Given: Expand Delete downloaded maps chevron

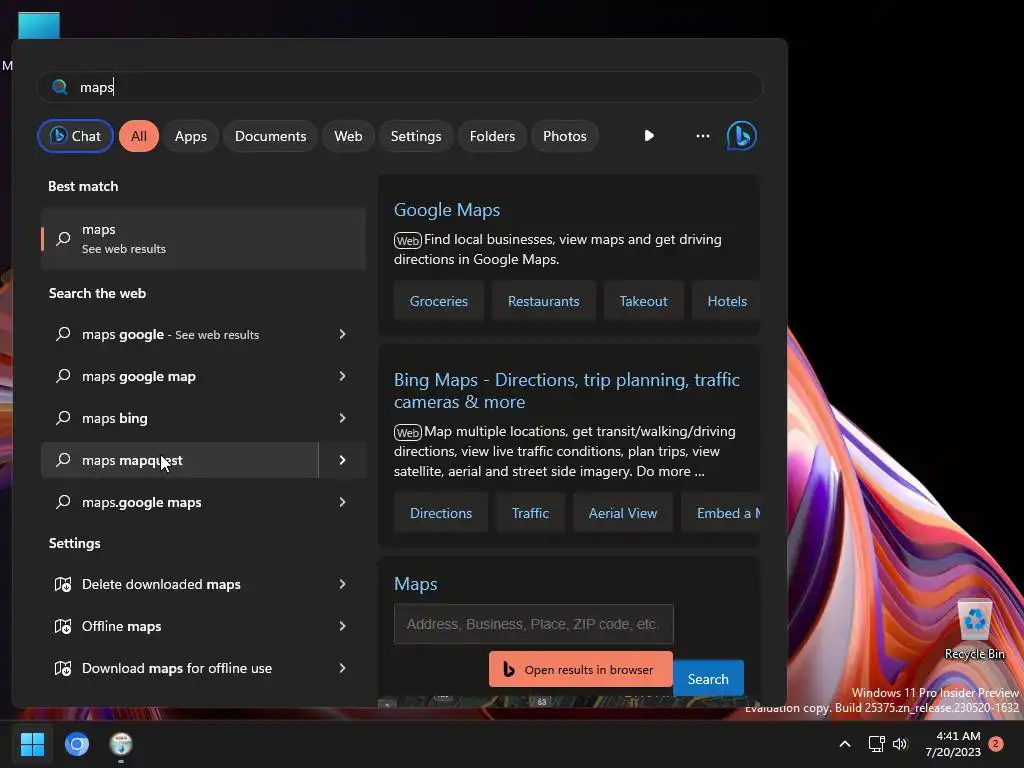Looking at the screenshot, I should (x=342, y=584).
